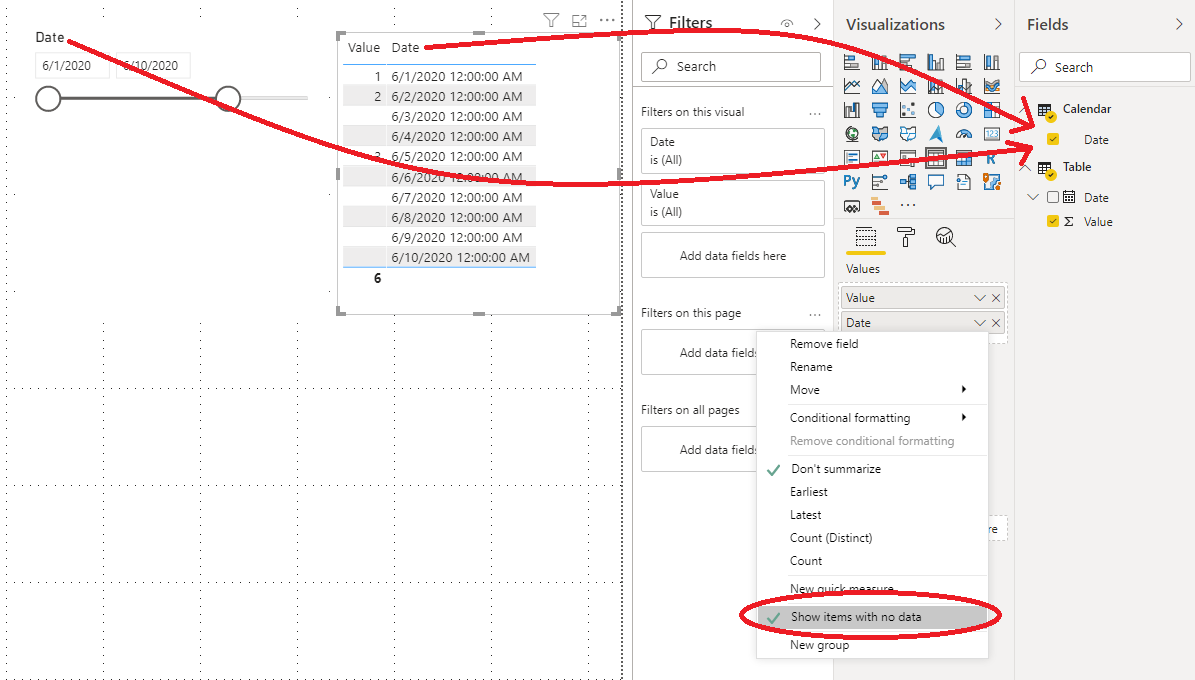Select the matrix visual icon
The height and width of the screenshot is (680, 1195).
964,158
